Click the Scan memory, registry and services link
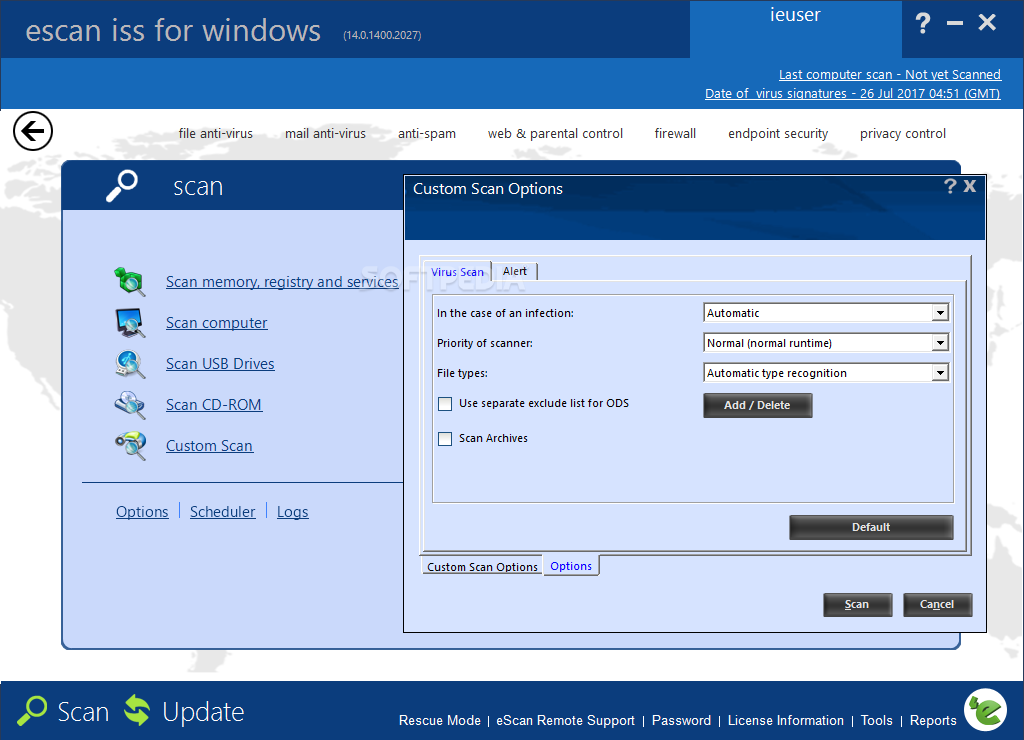 pyautogui.click(x=282, y=282)
